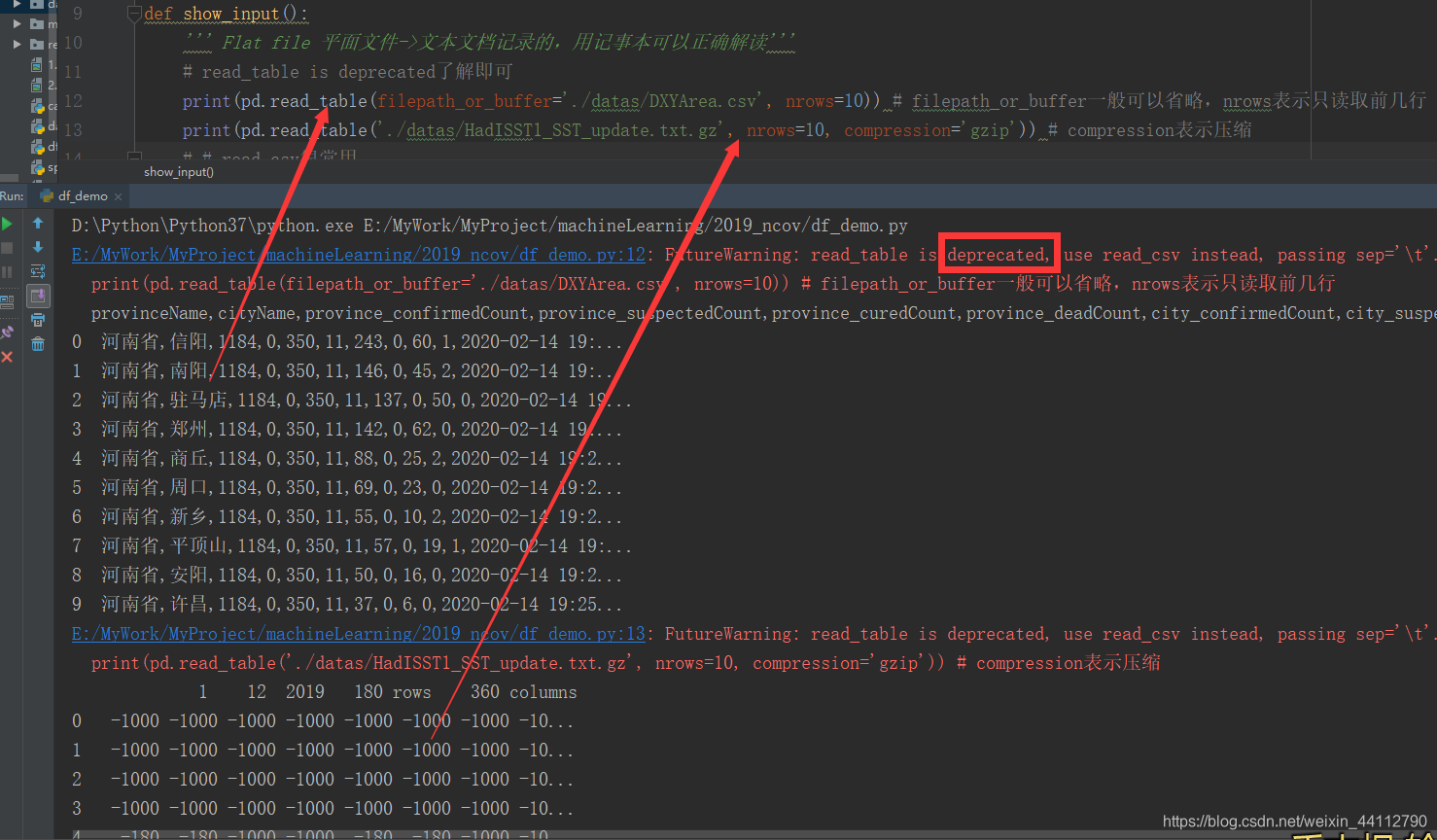Click output row 3 with 郑州
Screen dimensions: 1437x840
(347, 430)
